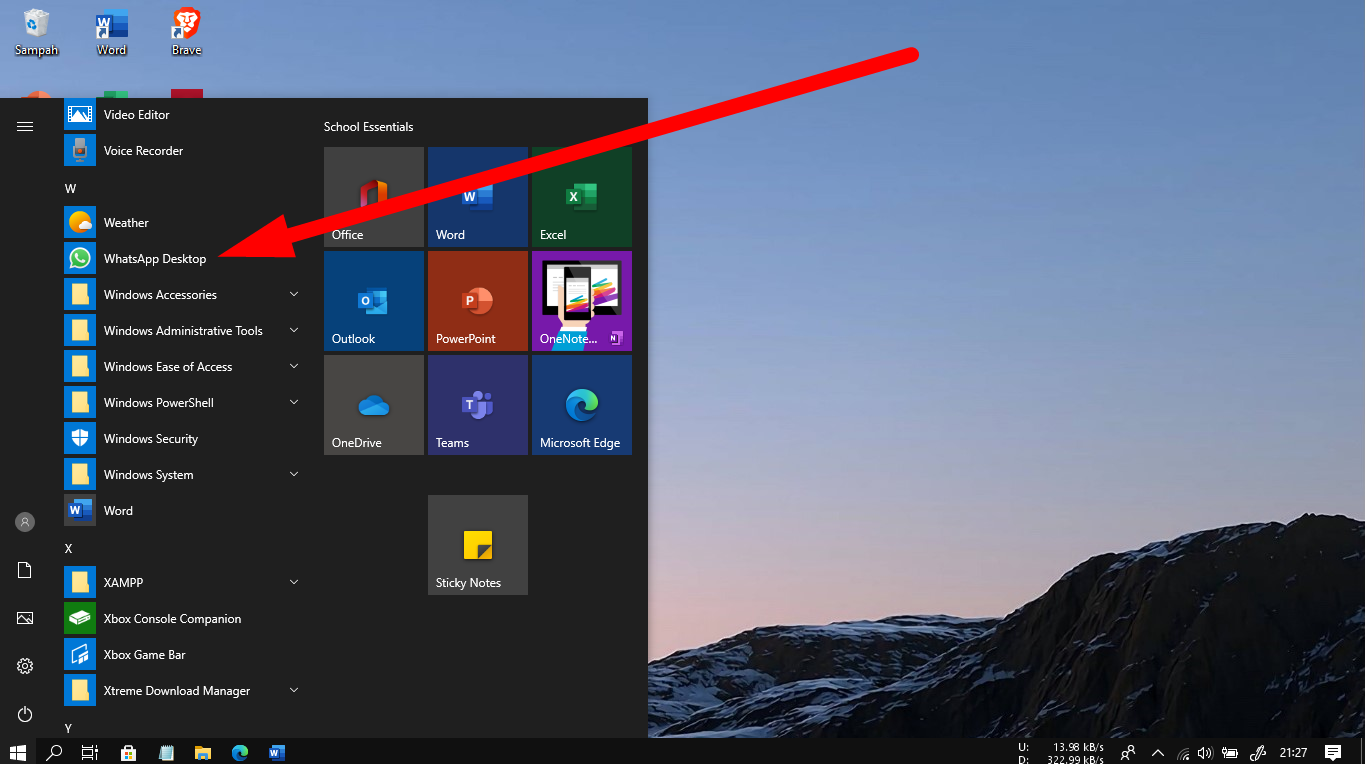Open the Weather app entry
1365x764 pixels.
(180, 223)
